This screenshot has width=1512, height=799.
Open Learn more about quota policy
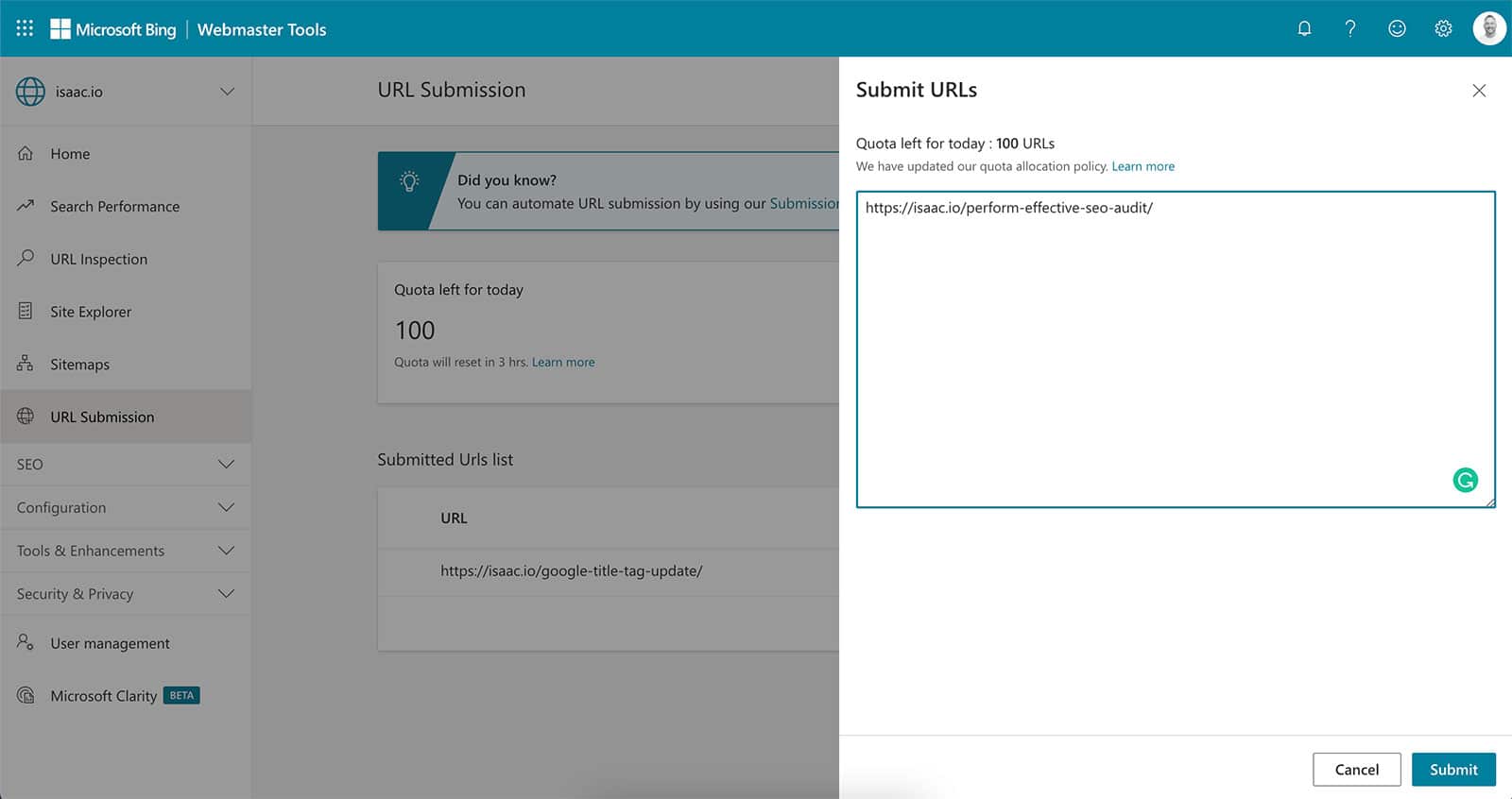[1143, 166]
